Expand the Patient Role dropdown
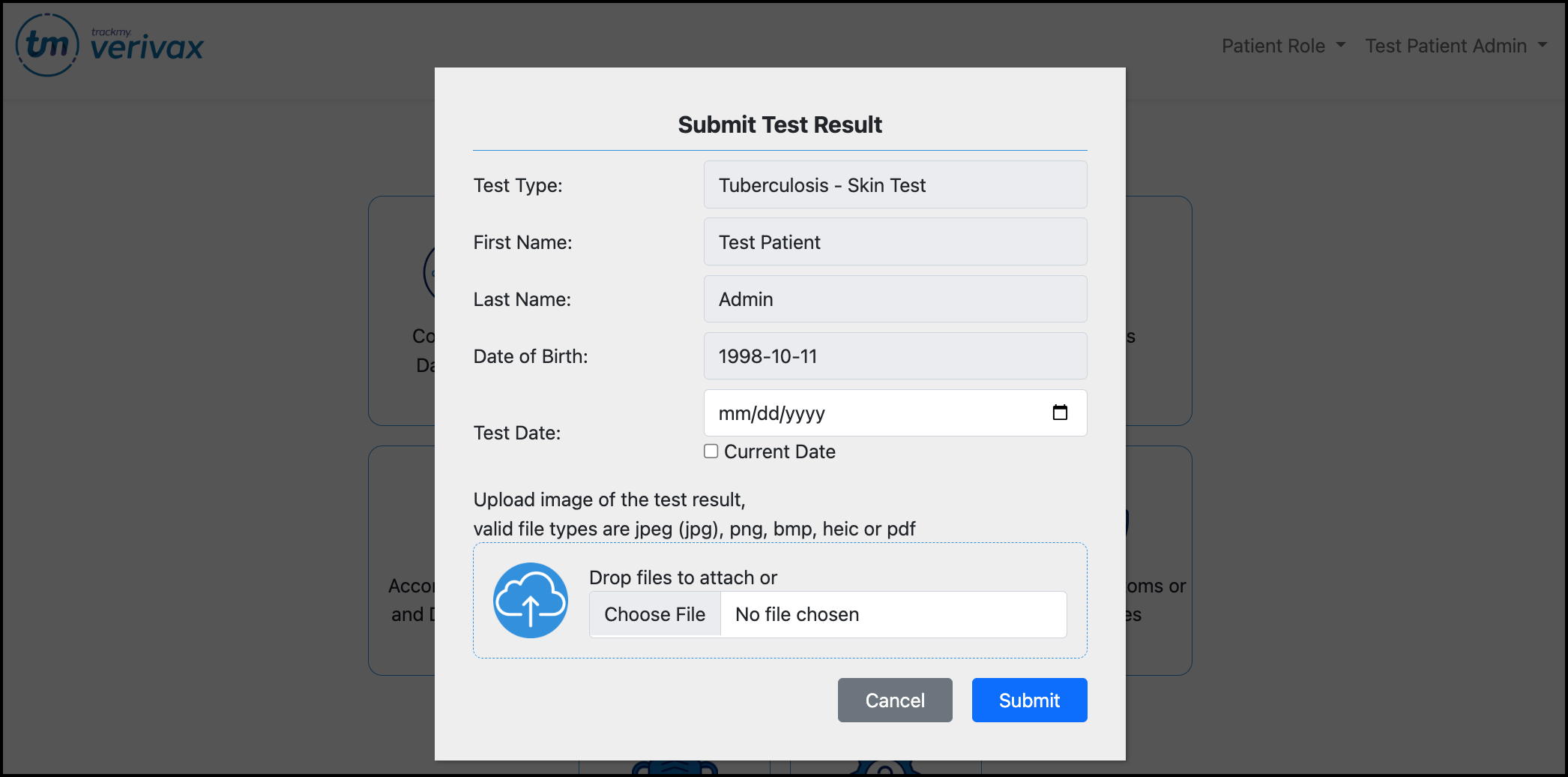Screen dimensions: 1568x777 (x=1283, y=46)
